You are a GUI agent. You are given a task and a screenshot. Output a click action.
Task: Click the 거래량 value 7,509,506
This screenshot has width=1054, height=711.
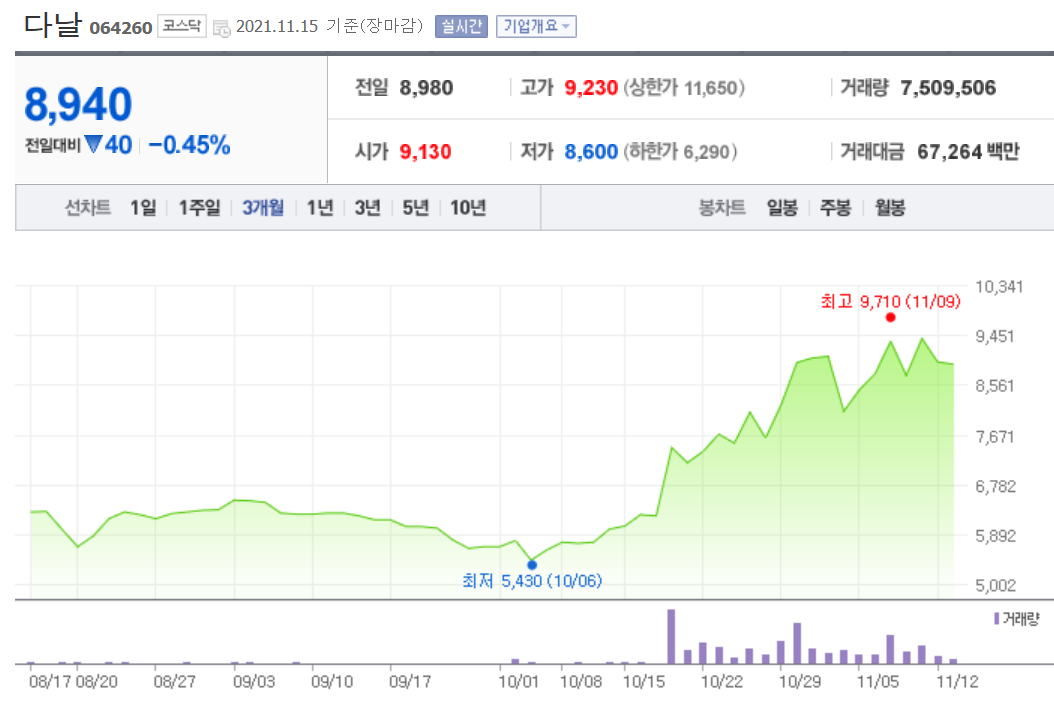tap(948, 88)
